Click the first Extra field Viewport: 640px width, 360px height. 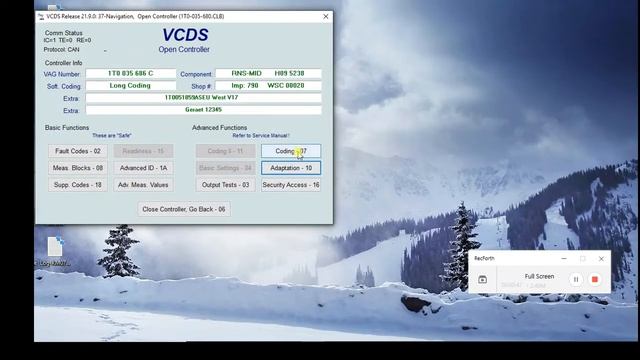point(203,98)
